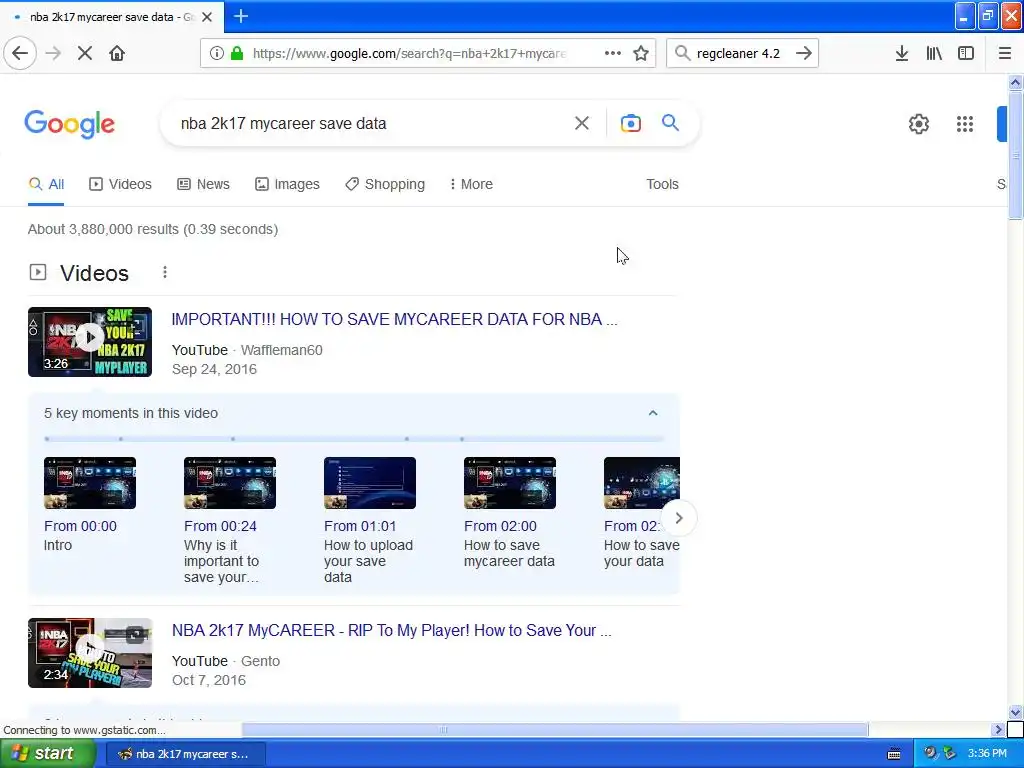Click the Waffleman60 channel name

[281, 350]
